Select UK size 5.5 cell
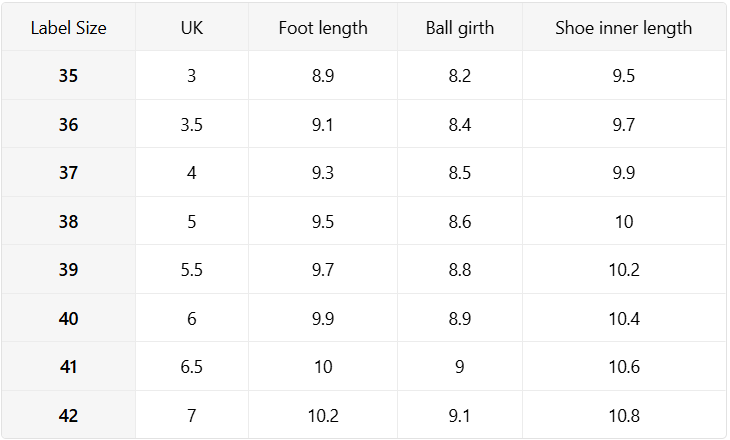 [191, 270]
